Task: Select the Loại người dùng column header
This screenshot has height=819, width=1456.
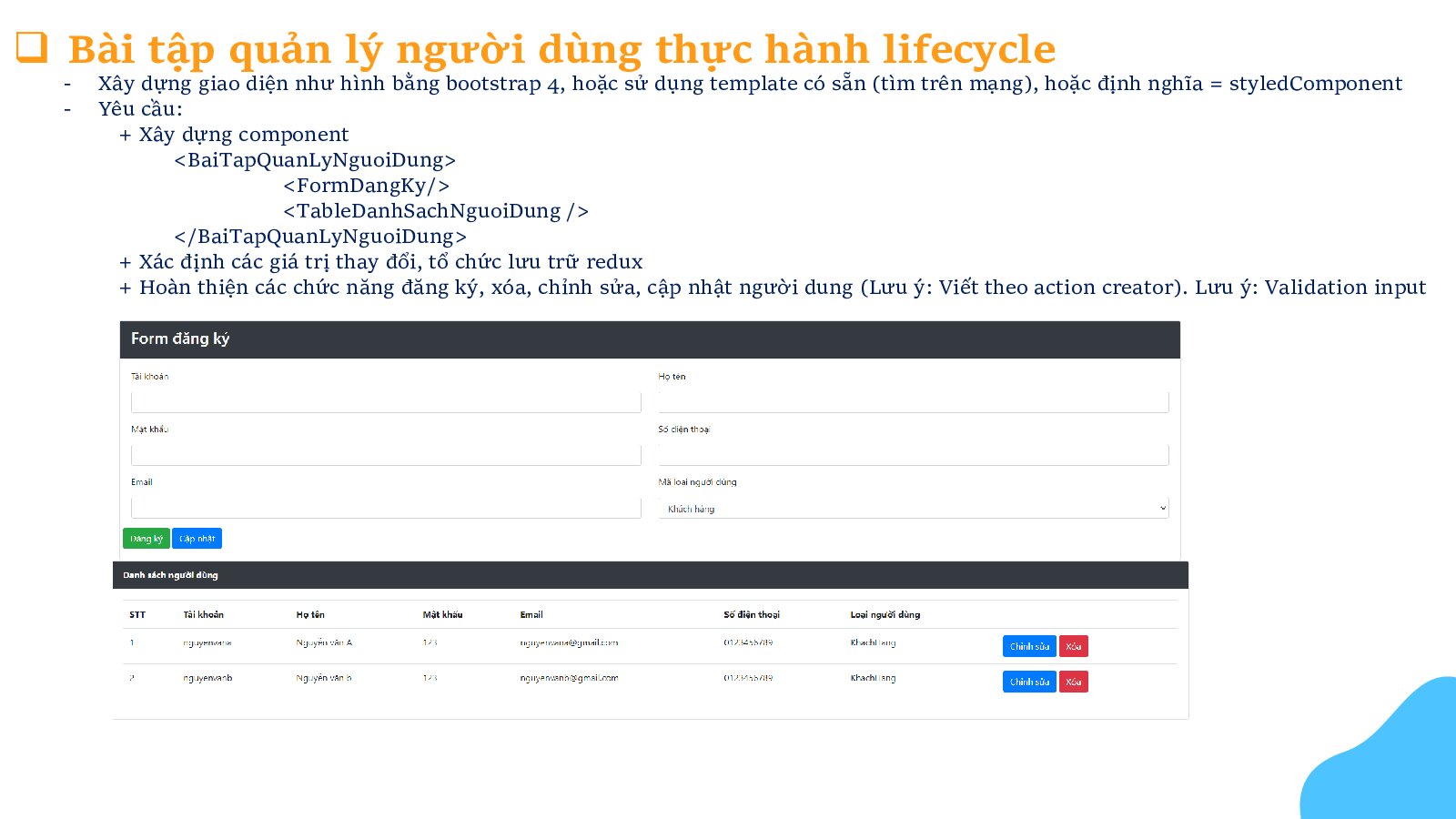Action: pos(885,615)
